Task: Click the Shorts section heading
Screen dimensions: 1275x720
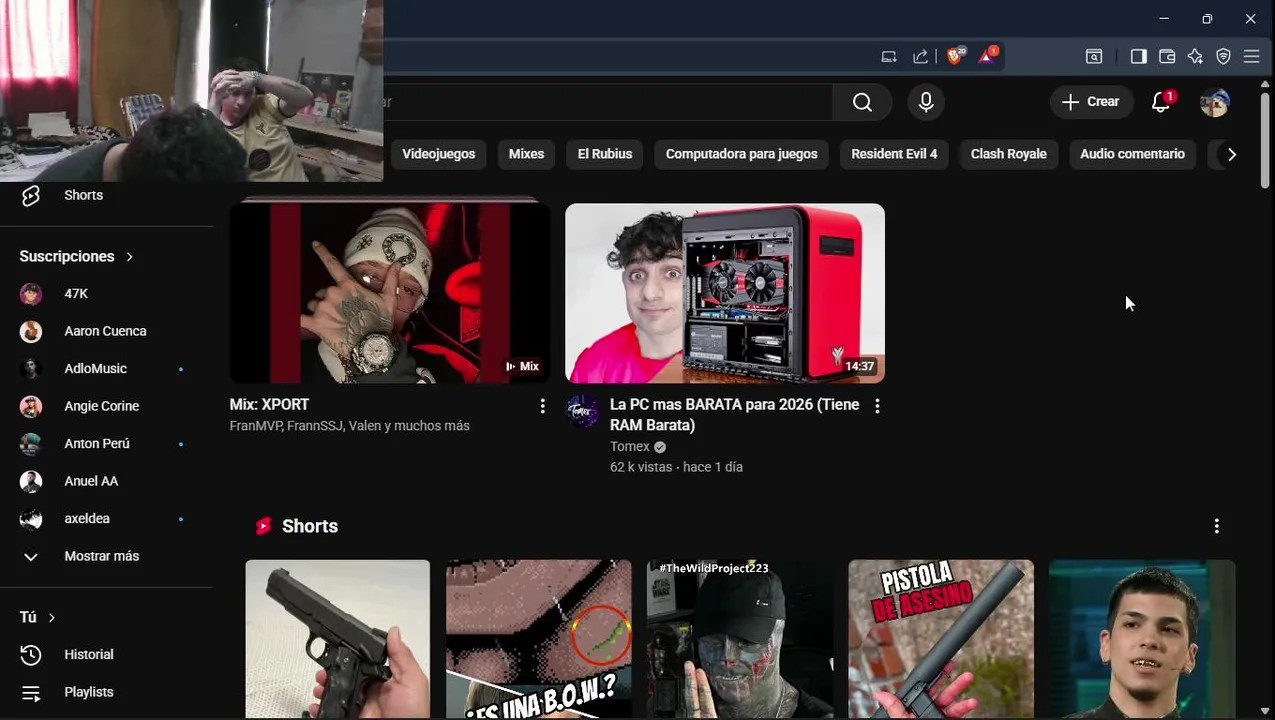Action: tap(310, 526)
